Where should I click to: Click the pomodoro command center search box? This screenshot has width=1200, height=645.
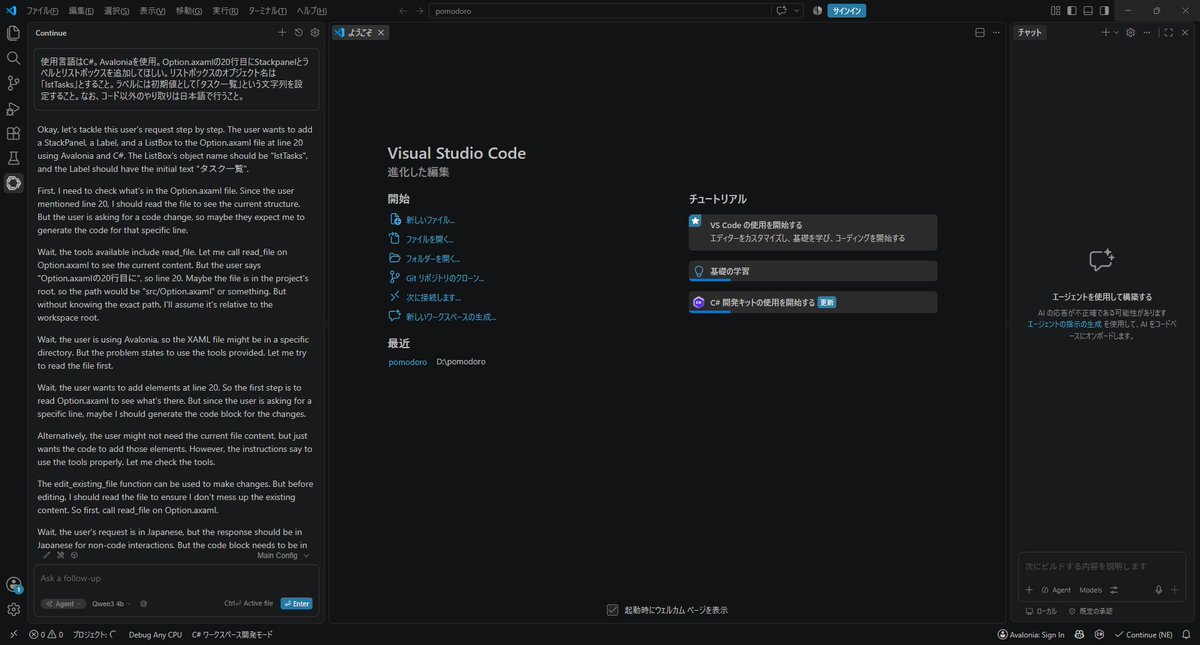[x=598, y=10]
